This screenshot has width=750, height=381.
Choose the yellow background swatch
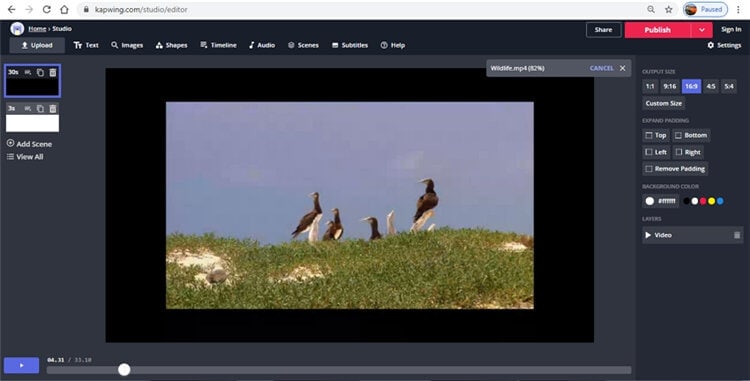coord(711,201)
